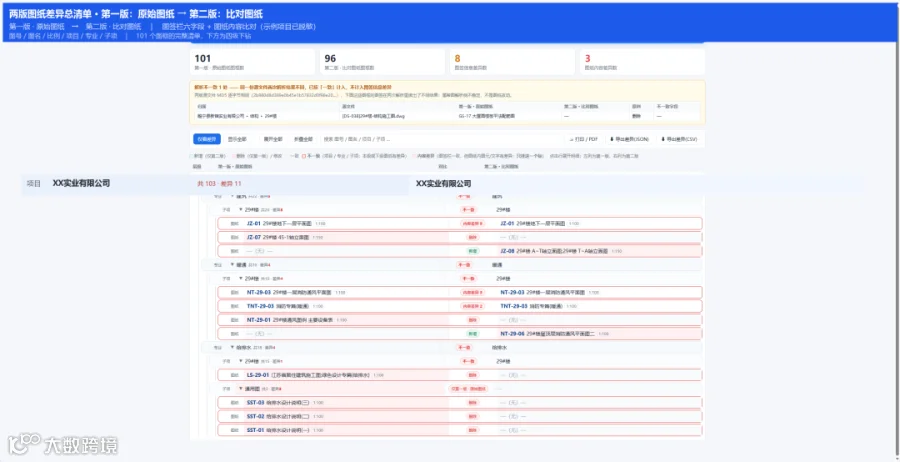Collapse the 通用图 sub-item group
Screen dimensions: 900x462
pos(241,389)
